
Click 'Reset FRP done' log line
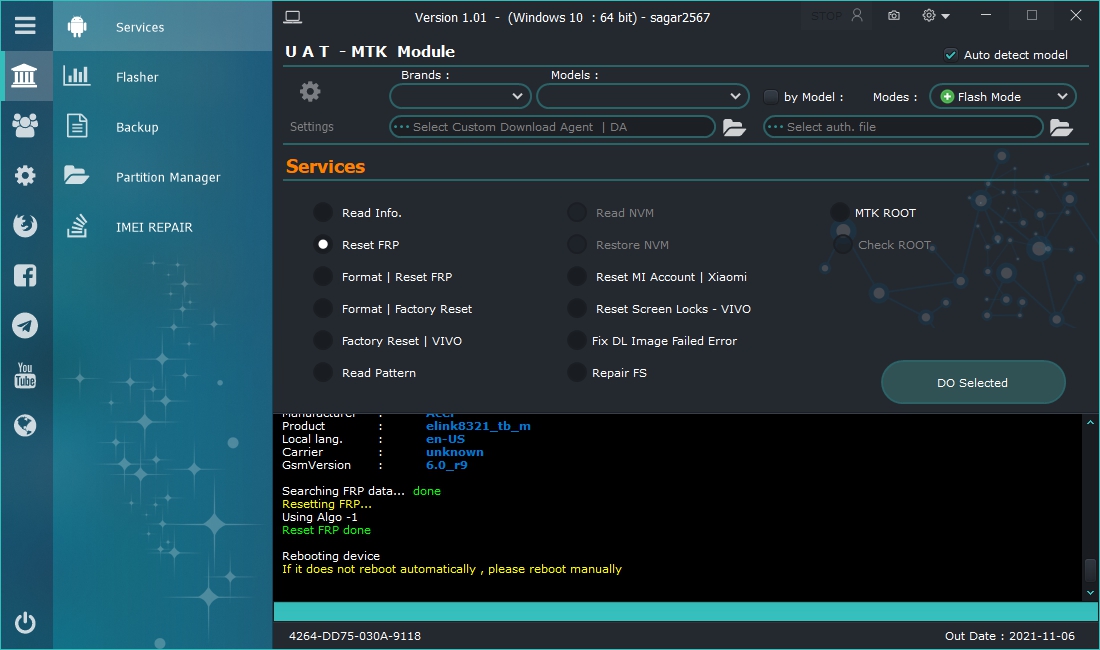pyautogui.click(x=326, y=530)
